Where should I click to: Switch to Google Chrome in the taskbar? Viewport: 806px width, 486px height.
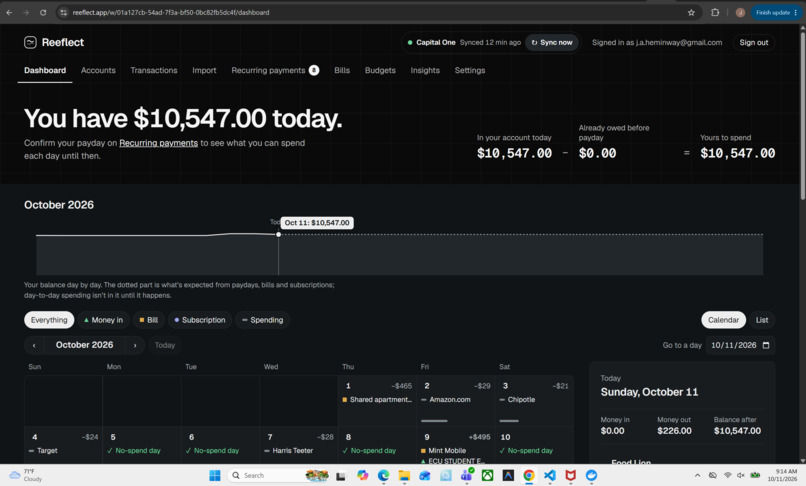528,475
